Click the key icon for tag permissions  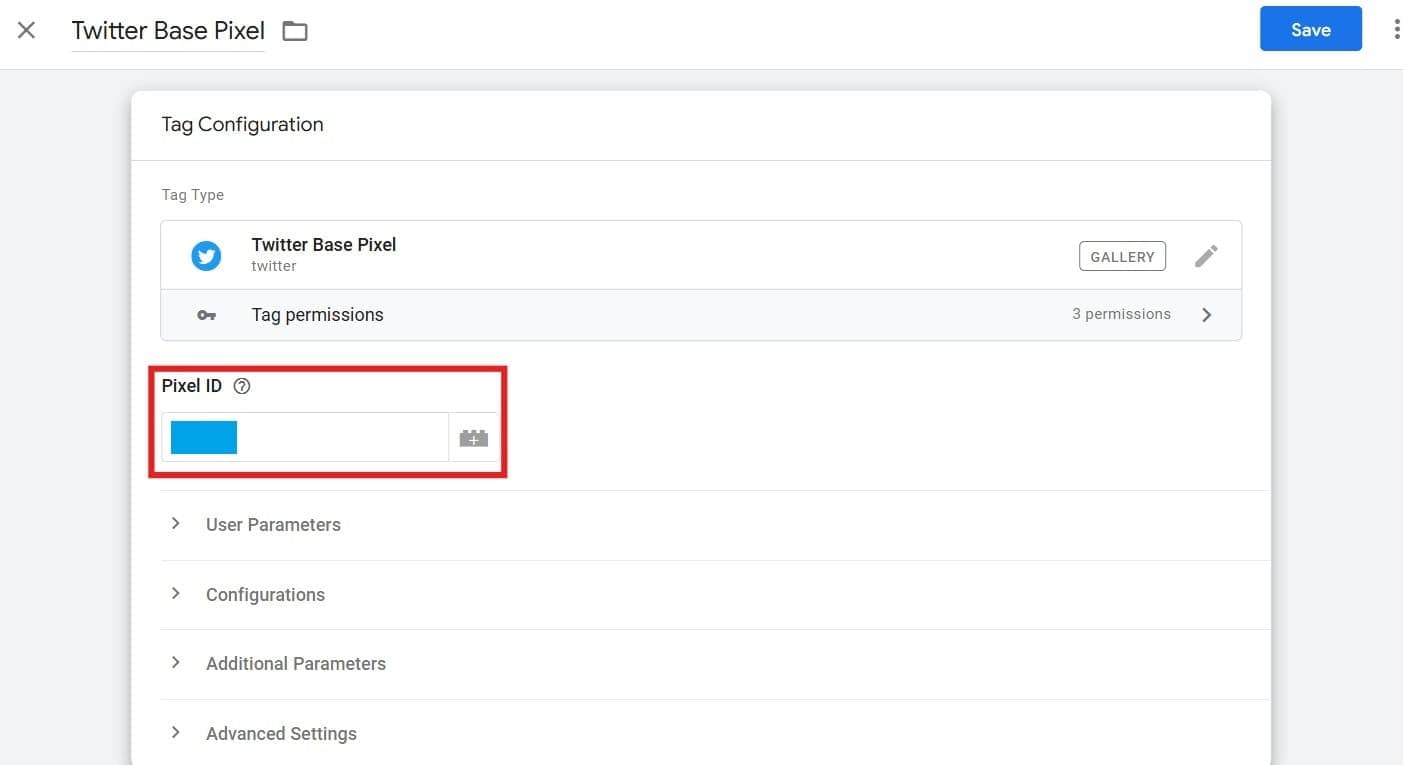pyautogui.click(x=206, y=315)
